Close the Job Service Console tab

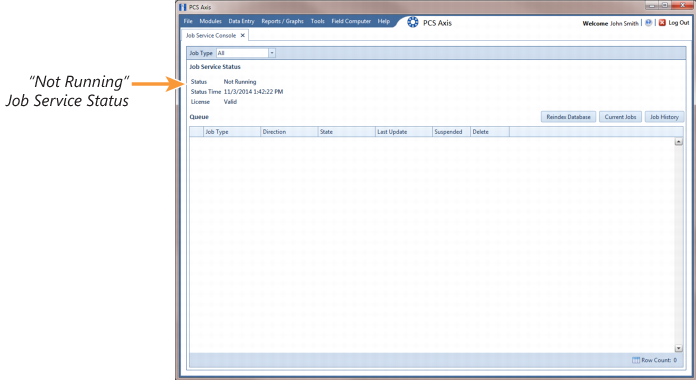coord(243,36)
